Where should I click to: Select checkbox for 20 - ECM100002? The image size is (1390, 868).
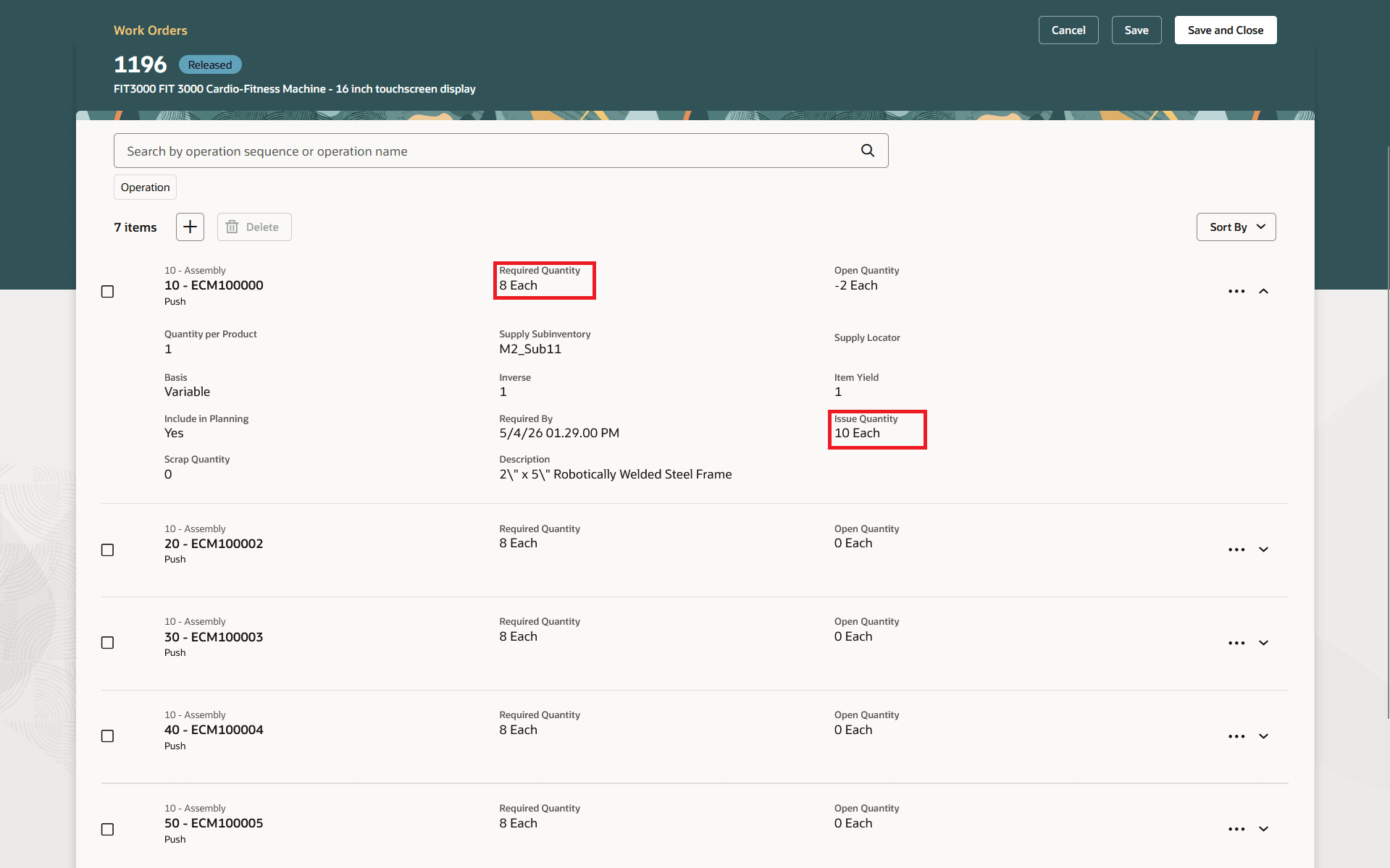pyautogui.click(x=107, y=549)
